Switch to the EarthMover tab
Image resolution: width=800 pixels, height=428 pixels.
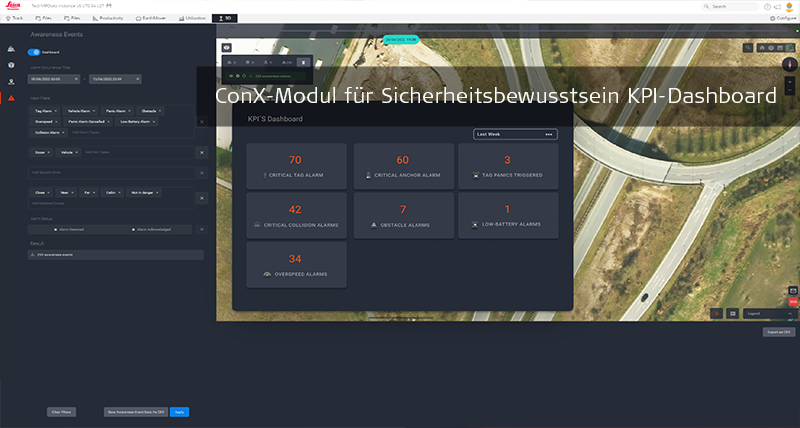pyautogui.click(x=150, y=18)
